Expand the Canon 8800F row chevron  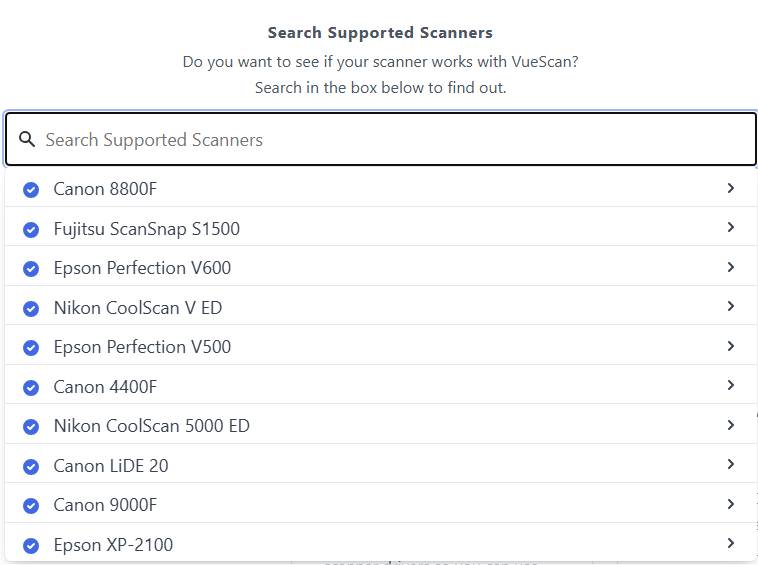[731, 188]
